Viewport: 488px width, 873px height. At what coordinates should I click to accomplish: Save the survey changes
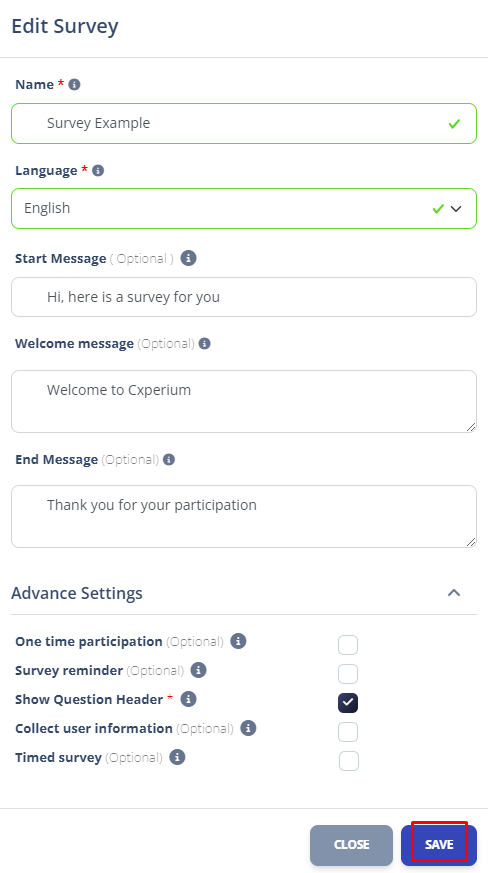439,845
